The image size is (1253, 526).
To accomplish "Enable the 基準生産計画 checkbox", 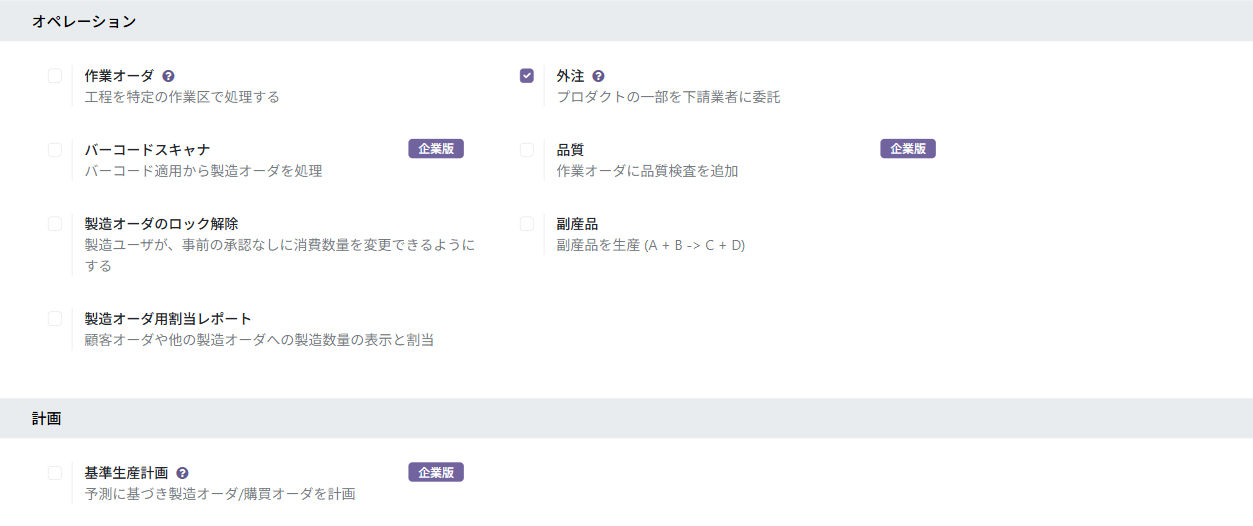I will (x=55, y=473).
